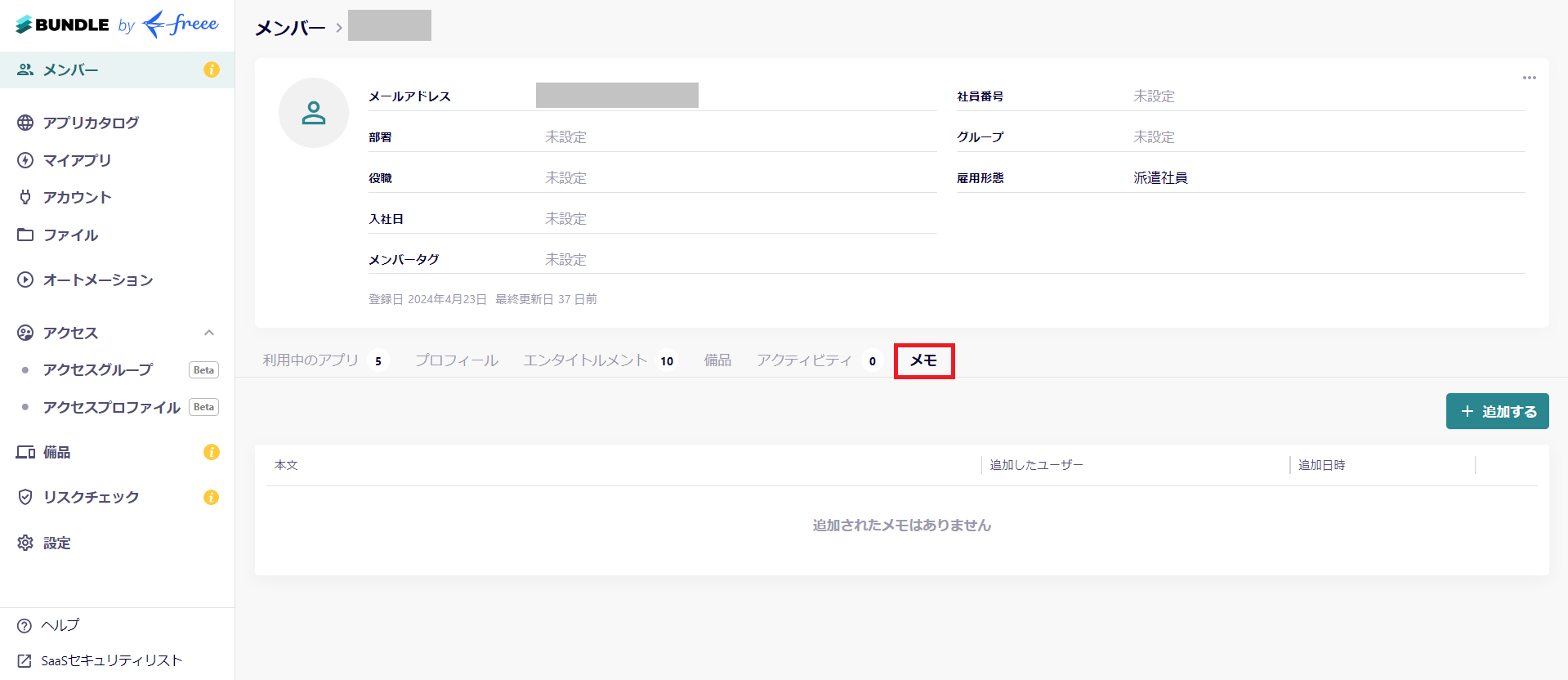Click the BUNDLE by freee logo
Image resolution: width=1568 pixels, height=680 pixels.
117,25
